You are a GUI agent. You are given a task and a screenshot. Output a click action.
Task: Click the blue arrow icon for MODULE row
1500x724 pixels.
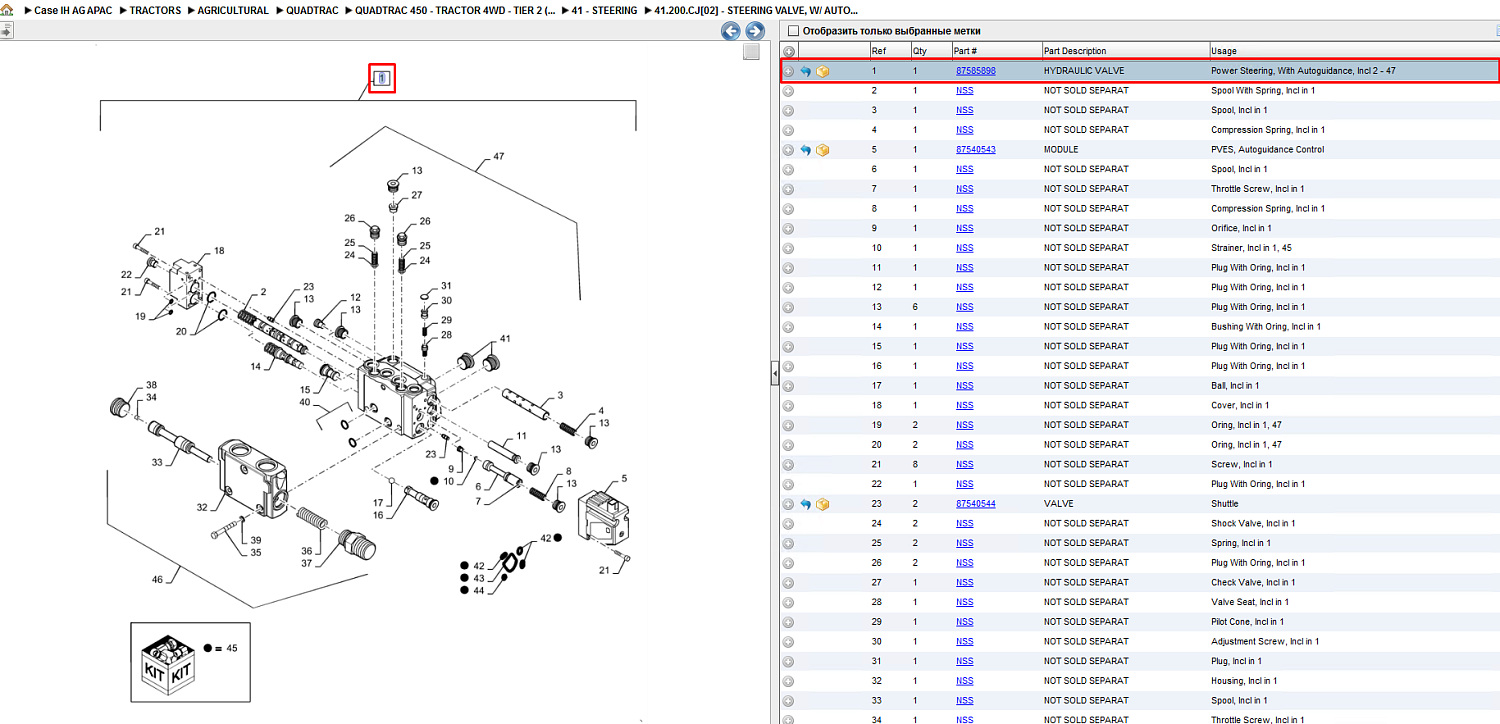click(x=805, y=150)
